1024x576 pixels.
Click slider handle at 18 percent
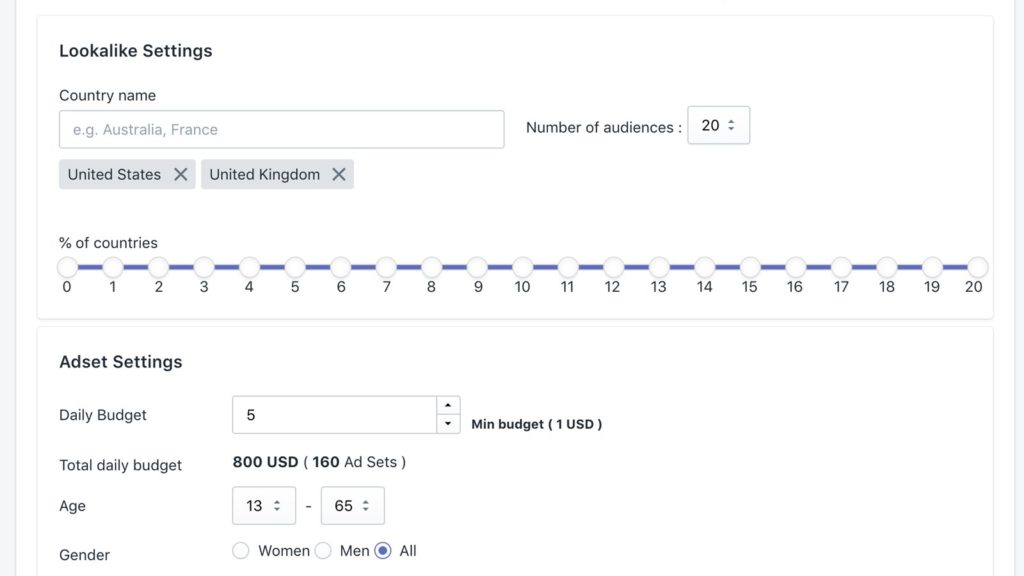tap(886, 267)
